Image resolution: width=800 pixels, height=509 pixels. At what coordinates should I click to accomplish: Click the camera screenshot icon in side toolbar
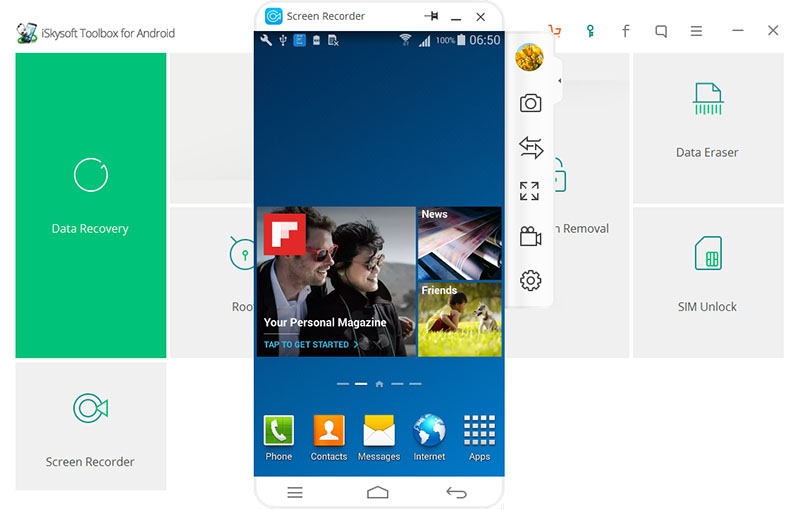click(530, 103)
